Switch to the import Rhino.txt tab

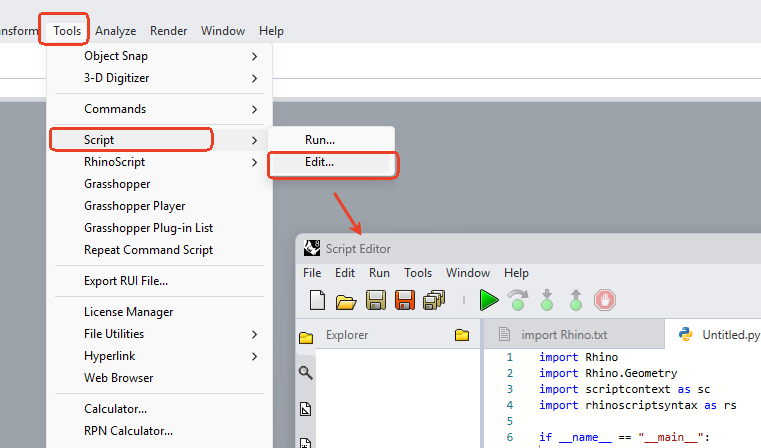(554, 334)
